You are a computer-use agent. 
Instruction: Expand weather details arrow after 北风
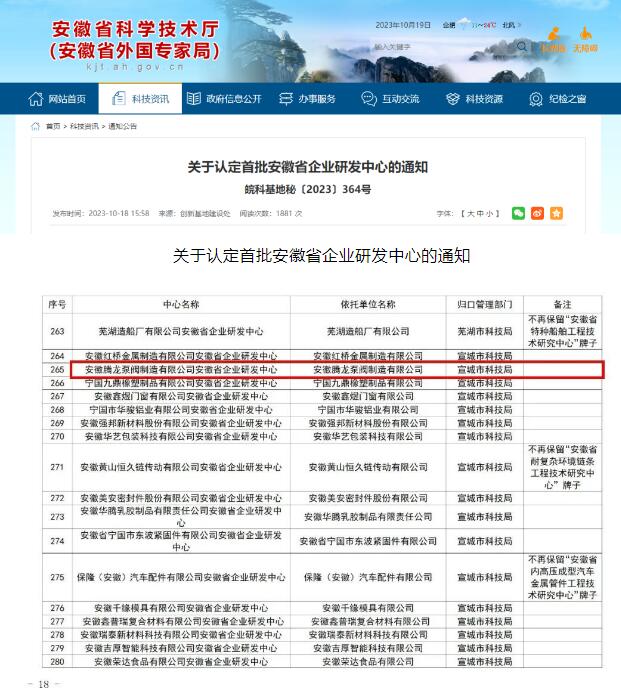click(519, 25)
